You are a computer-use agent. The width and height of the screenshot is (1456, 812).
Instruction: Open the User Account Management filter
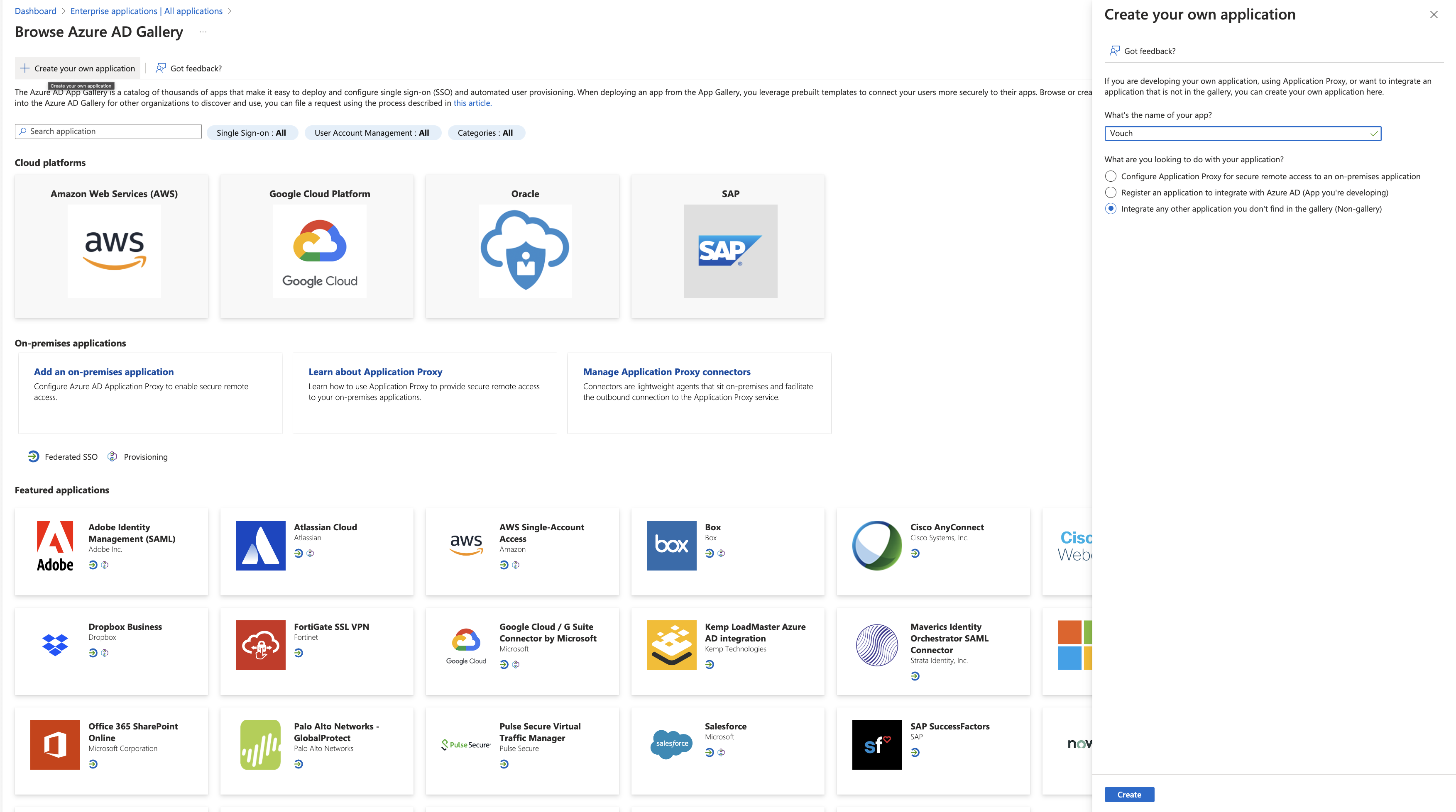pyautogui.click(x=372, y=133)
